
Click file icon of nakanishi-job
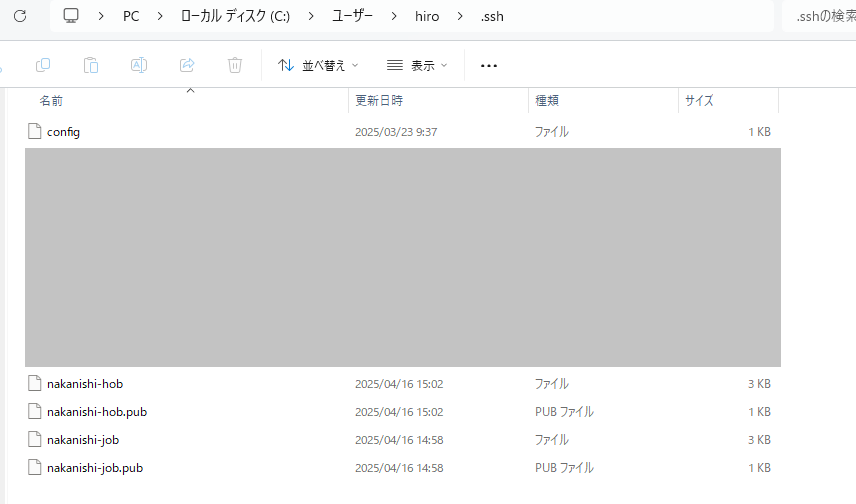pyautogui.click(x=34, y=439)
